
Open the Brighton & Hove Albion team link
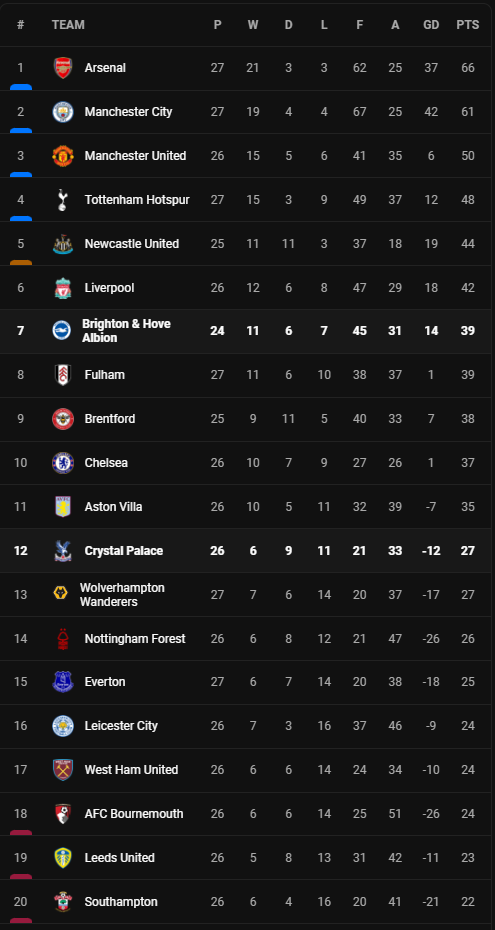coord(126,331)
